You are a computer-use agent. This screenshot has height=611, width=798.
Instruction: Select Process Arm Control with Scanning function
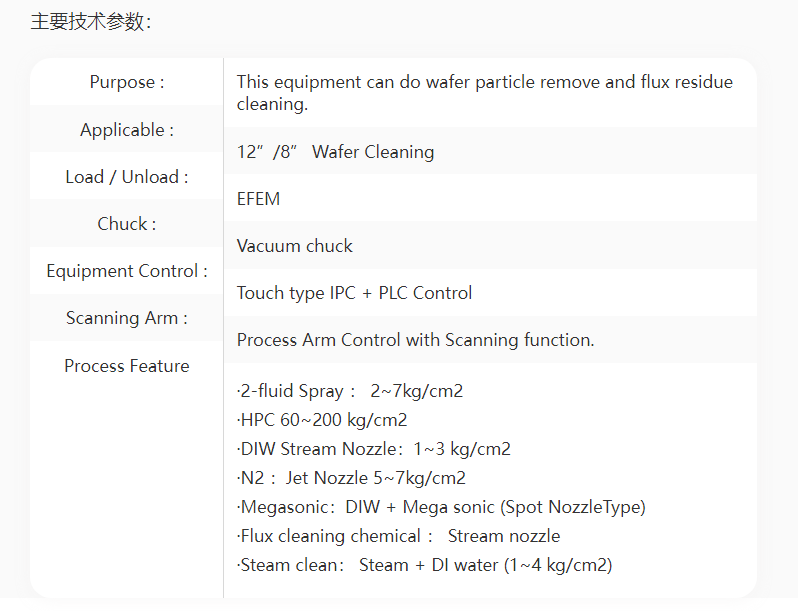415,340
